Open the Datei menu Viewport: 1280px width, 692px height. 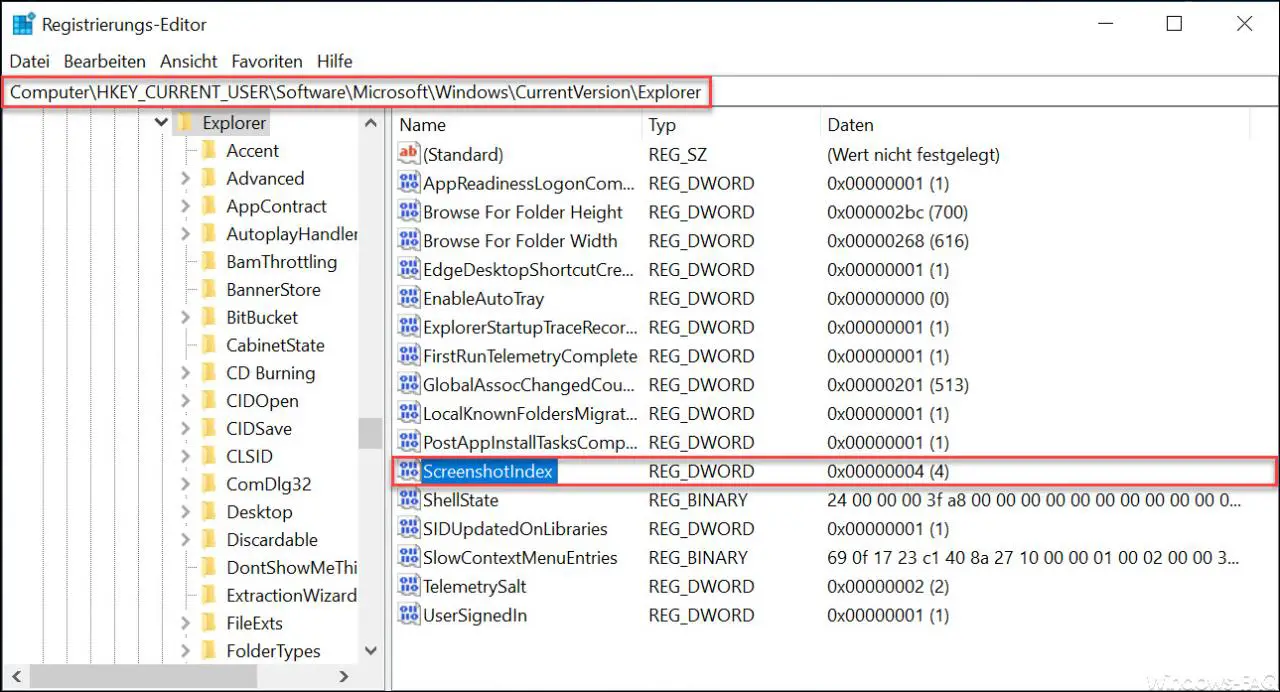point(29,61)
